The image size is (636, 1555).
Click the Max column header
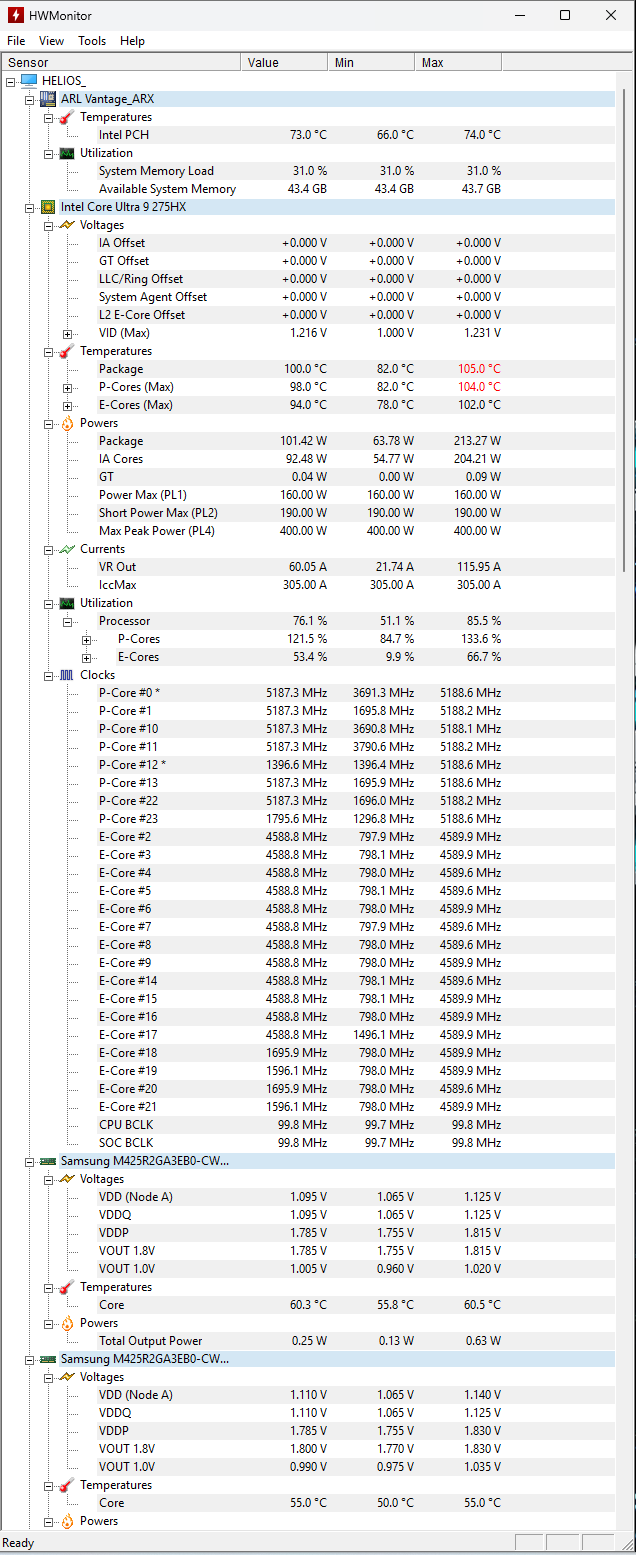point(458,62)
